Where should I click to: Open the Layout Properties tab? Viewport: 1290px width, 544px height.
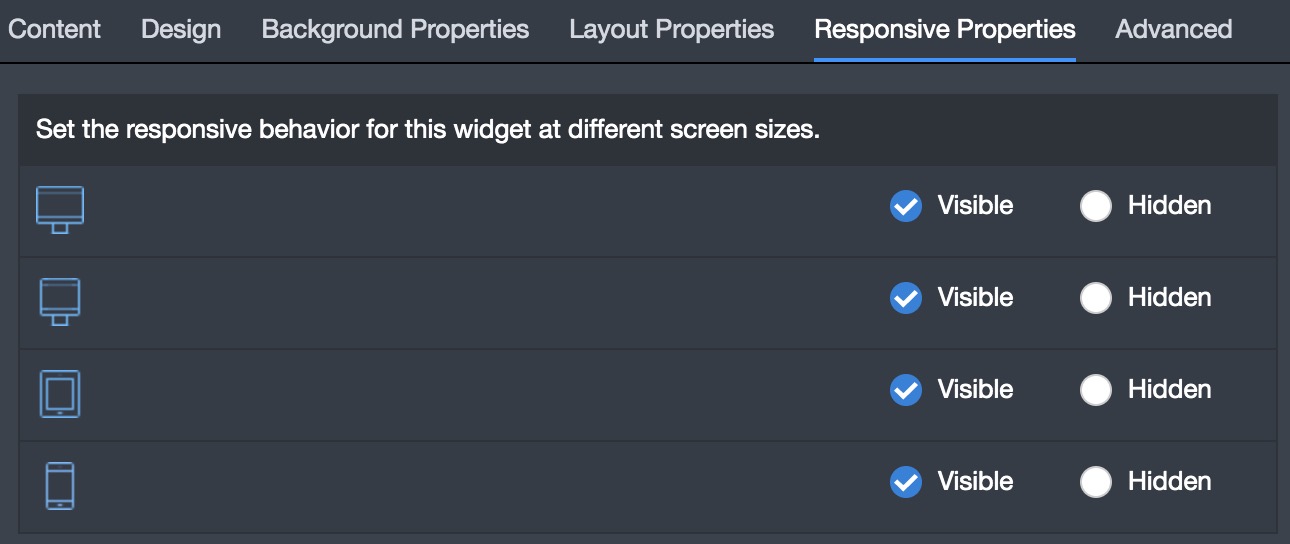[x=672, y=29]
